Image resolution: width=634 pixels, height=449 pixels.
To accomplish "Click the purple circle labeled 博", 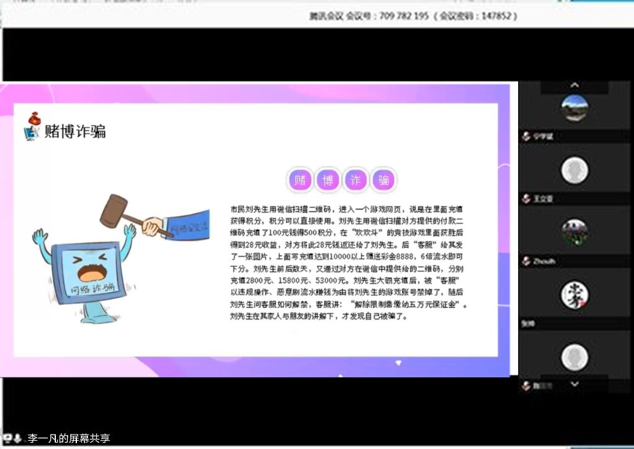I will tap(327, 180).
